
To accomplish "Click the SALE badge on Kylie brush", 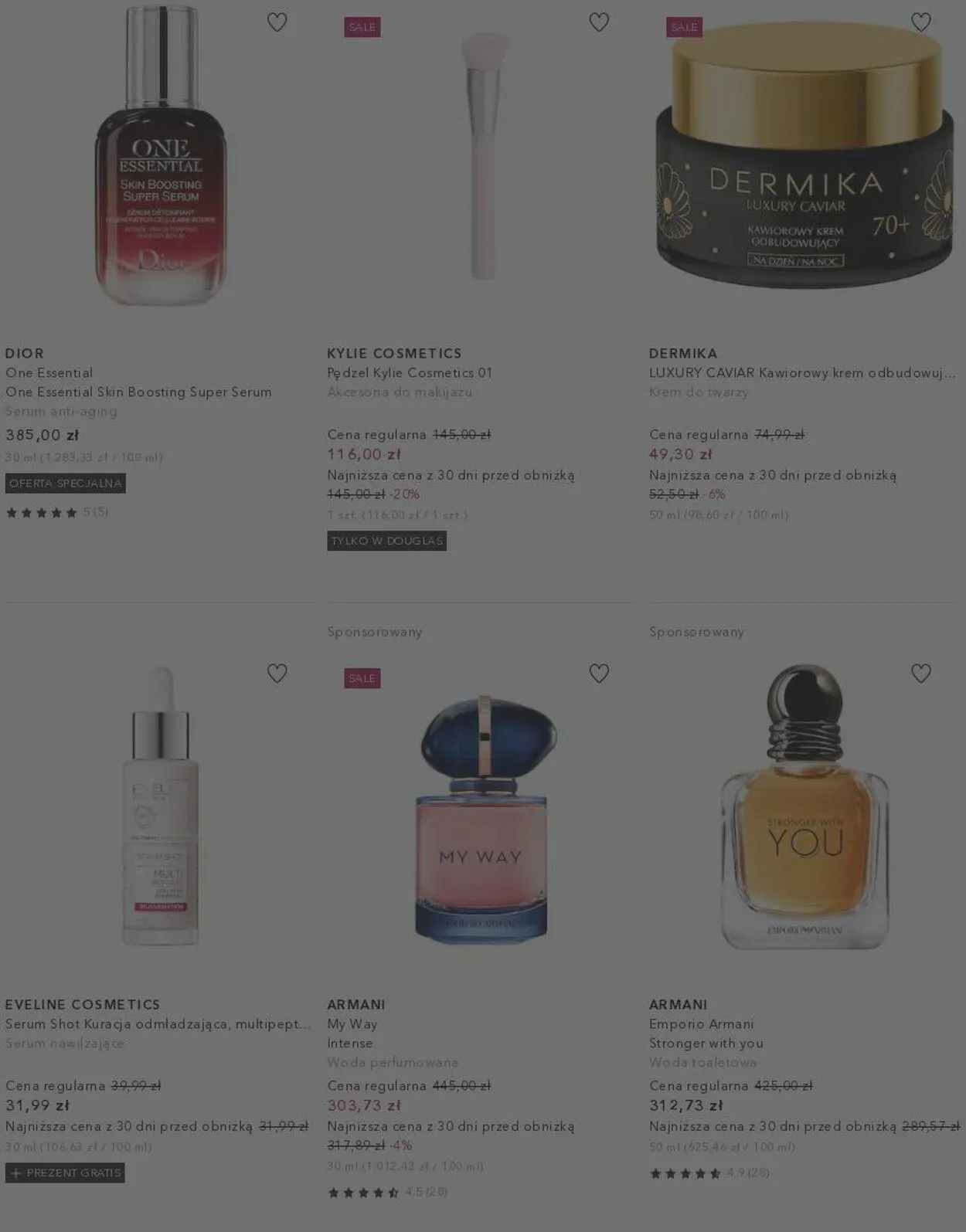I will (362, 27).
